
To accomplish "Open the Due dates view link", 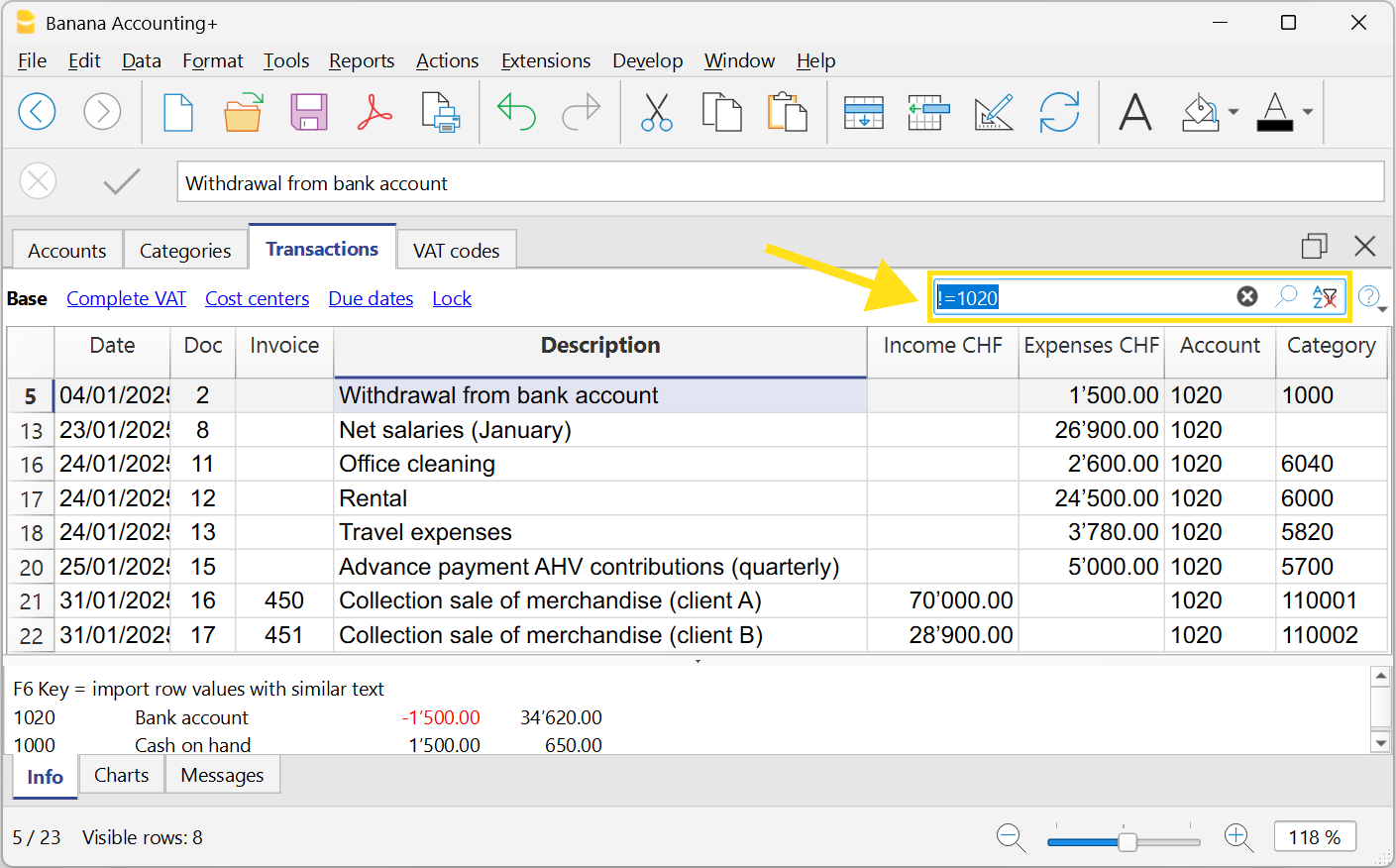I will pos(371,298).
